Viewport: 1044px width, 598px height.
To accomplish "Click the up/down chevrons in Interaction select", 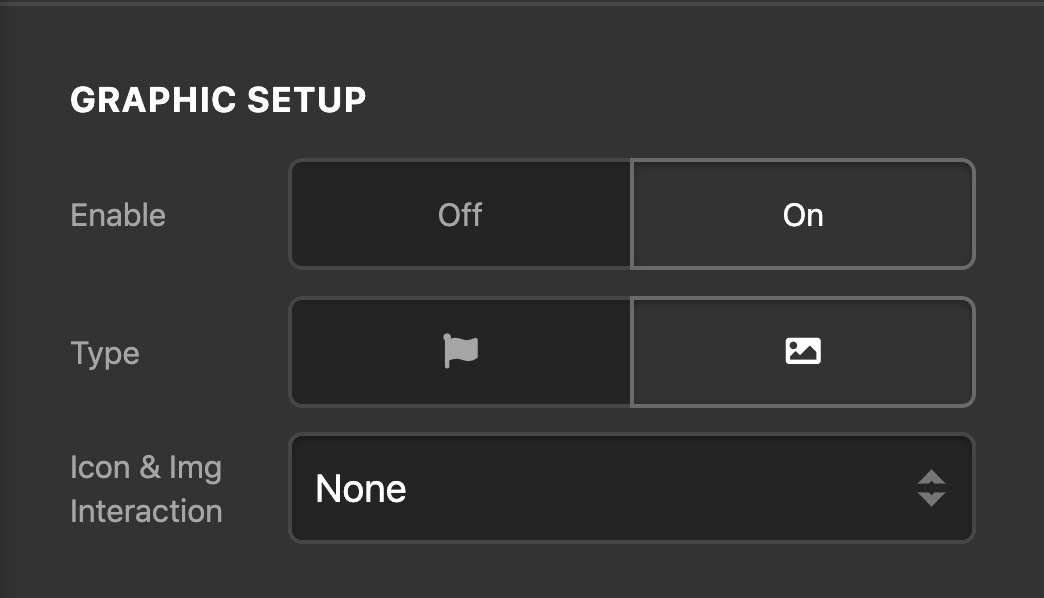I will tap(931, 488).
